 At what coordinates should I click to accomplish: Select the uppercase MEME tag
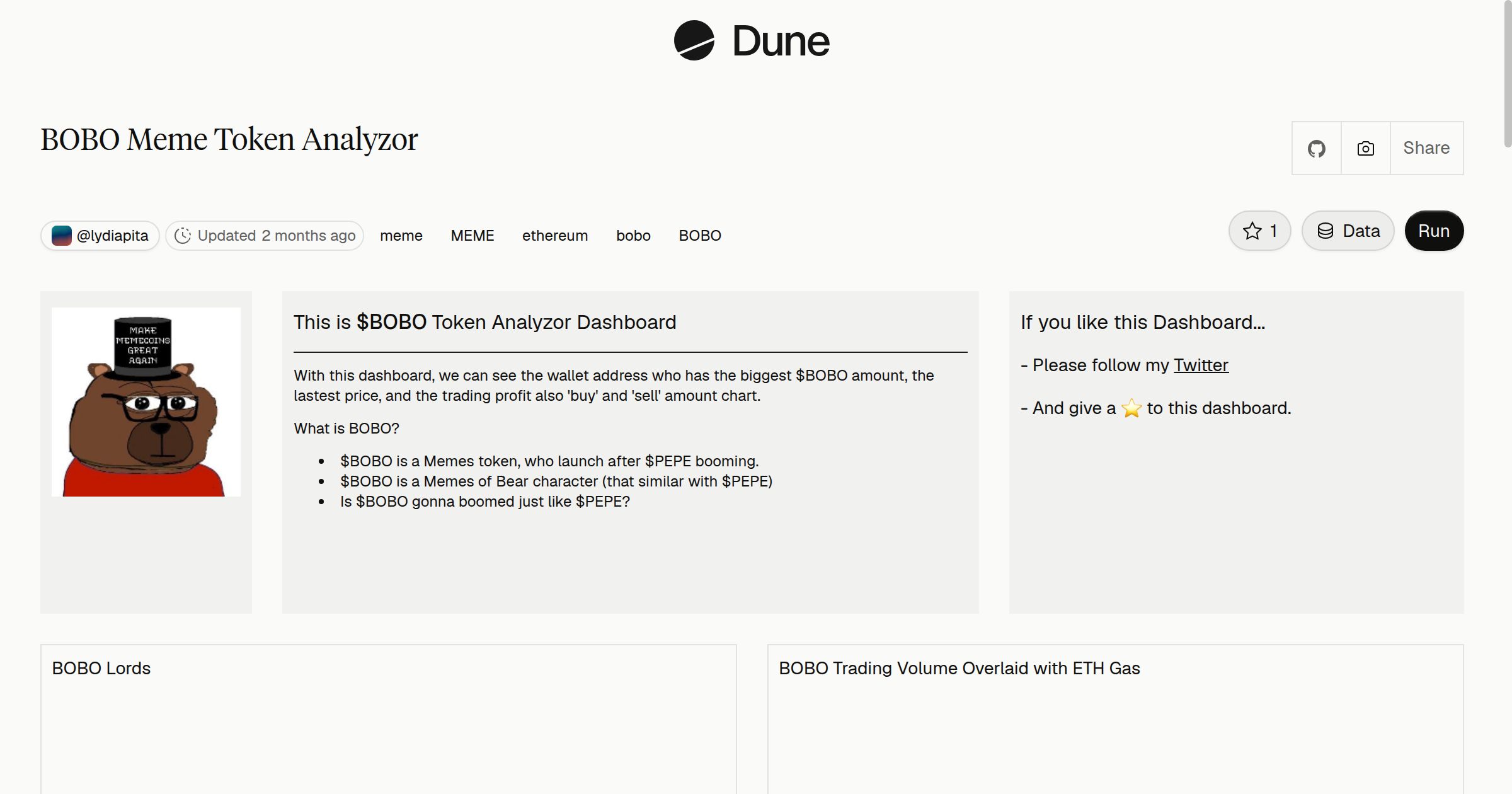tap(472, 236)
